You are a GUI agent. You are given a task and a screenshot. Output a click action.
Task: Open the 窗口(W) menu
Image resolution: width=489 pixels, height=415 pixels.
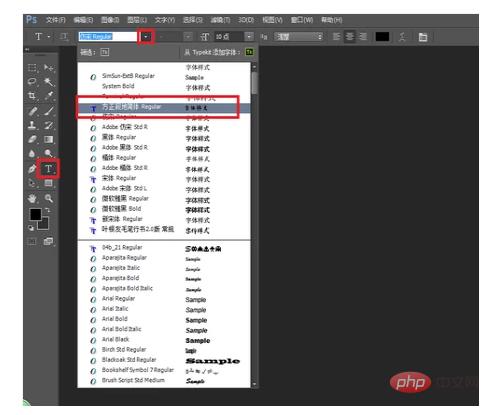[302, 20]
